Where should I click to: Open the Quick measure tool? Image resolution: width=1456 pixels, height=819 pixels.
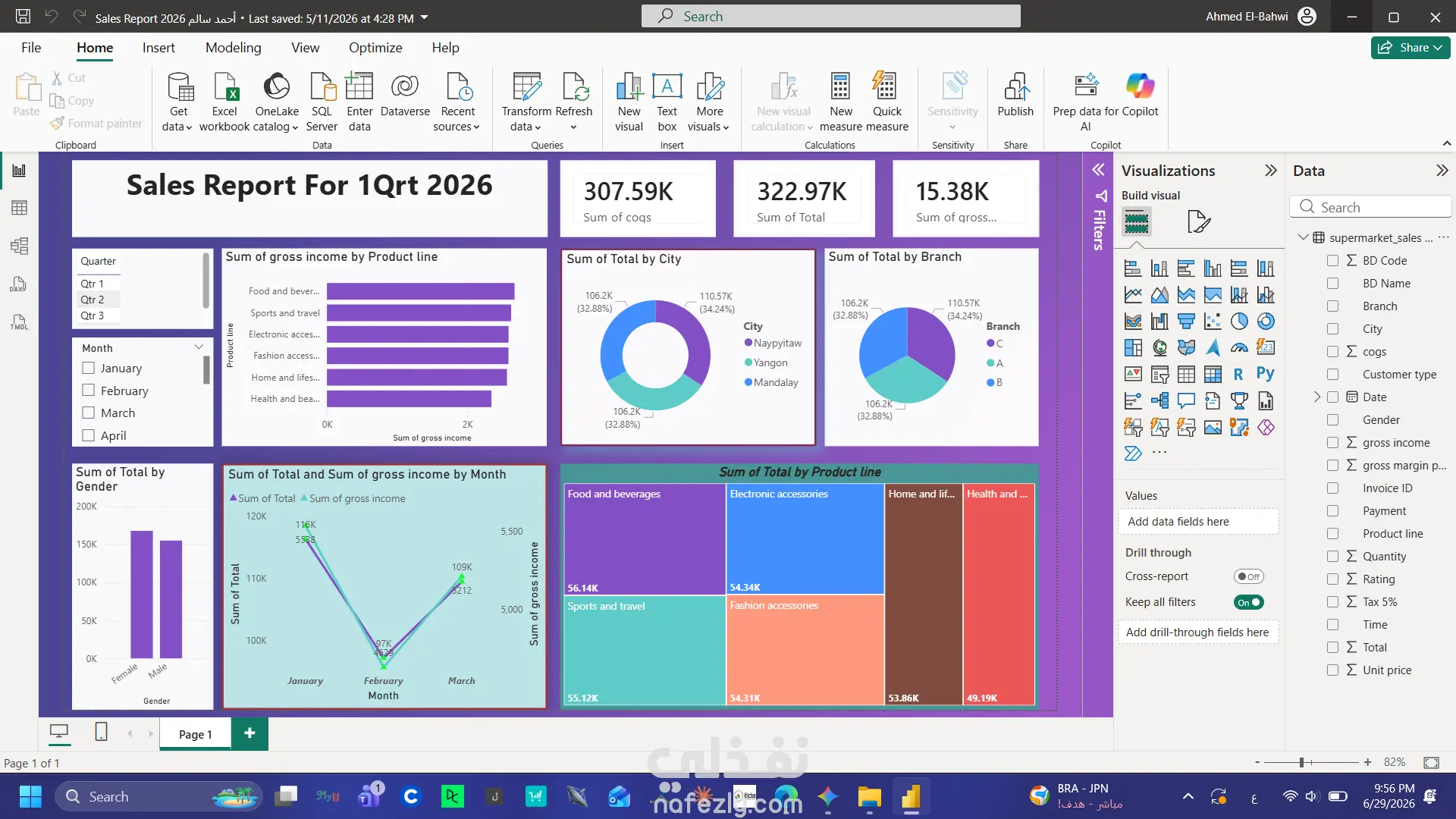[x=886, y=102]
